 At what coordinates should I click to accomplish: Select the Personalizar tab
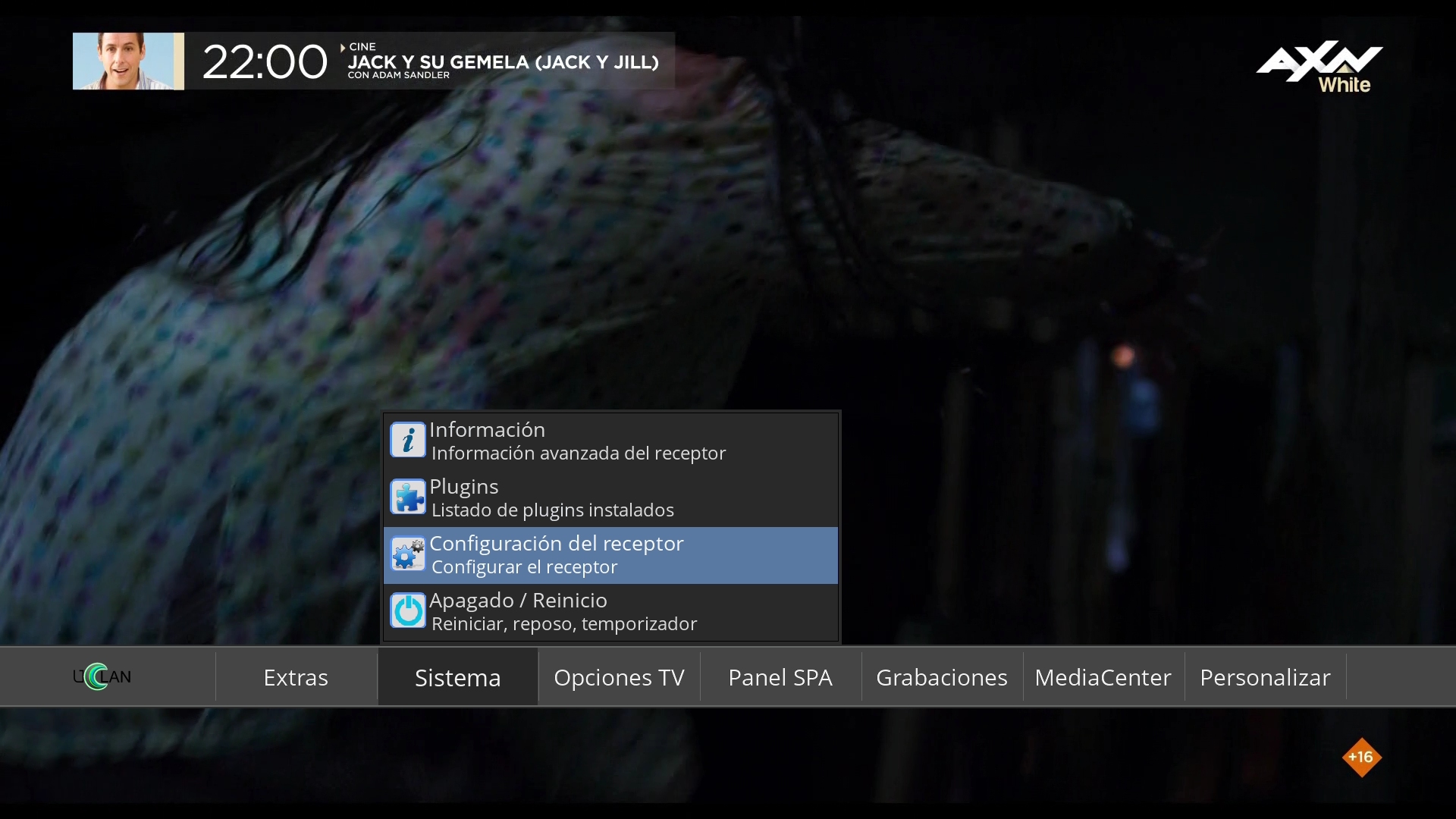(x=1264, y=677)
